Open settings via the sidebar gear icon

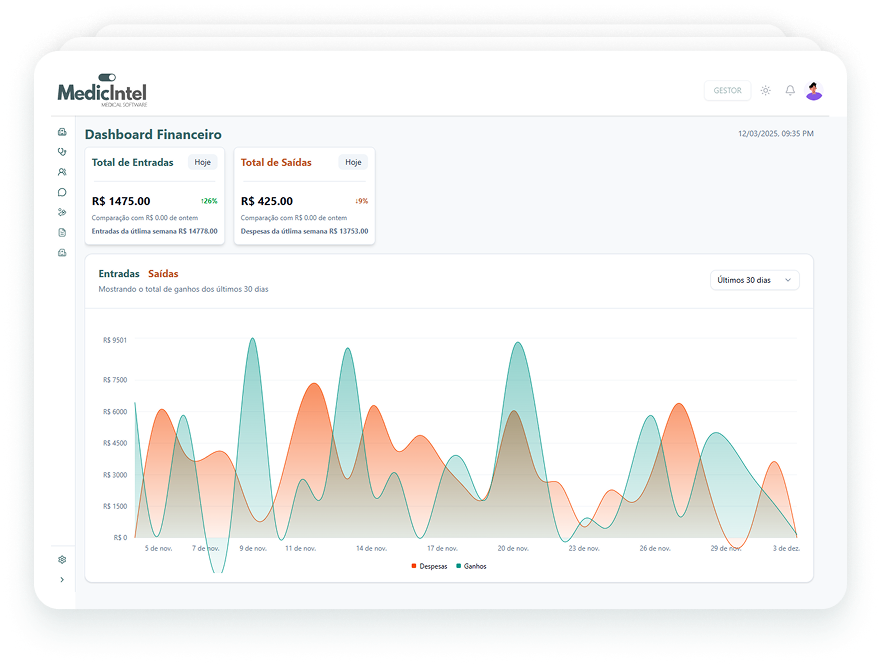tap(62, 560)
